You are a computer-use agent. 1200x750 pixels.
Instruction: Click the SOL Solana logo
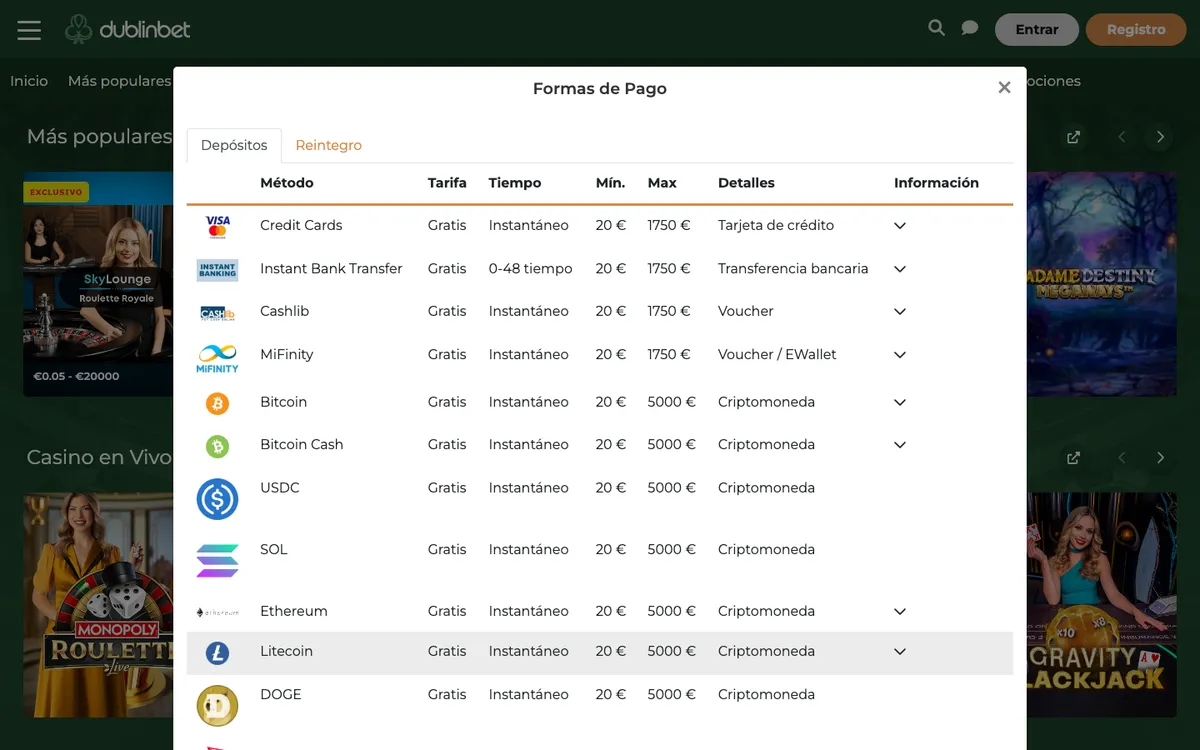[217, 561]
